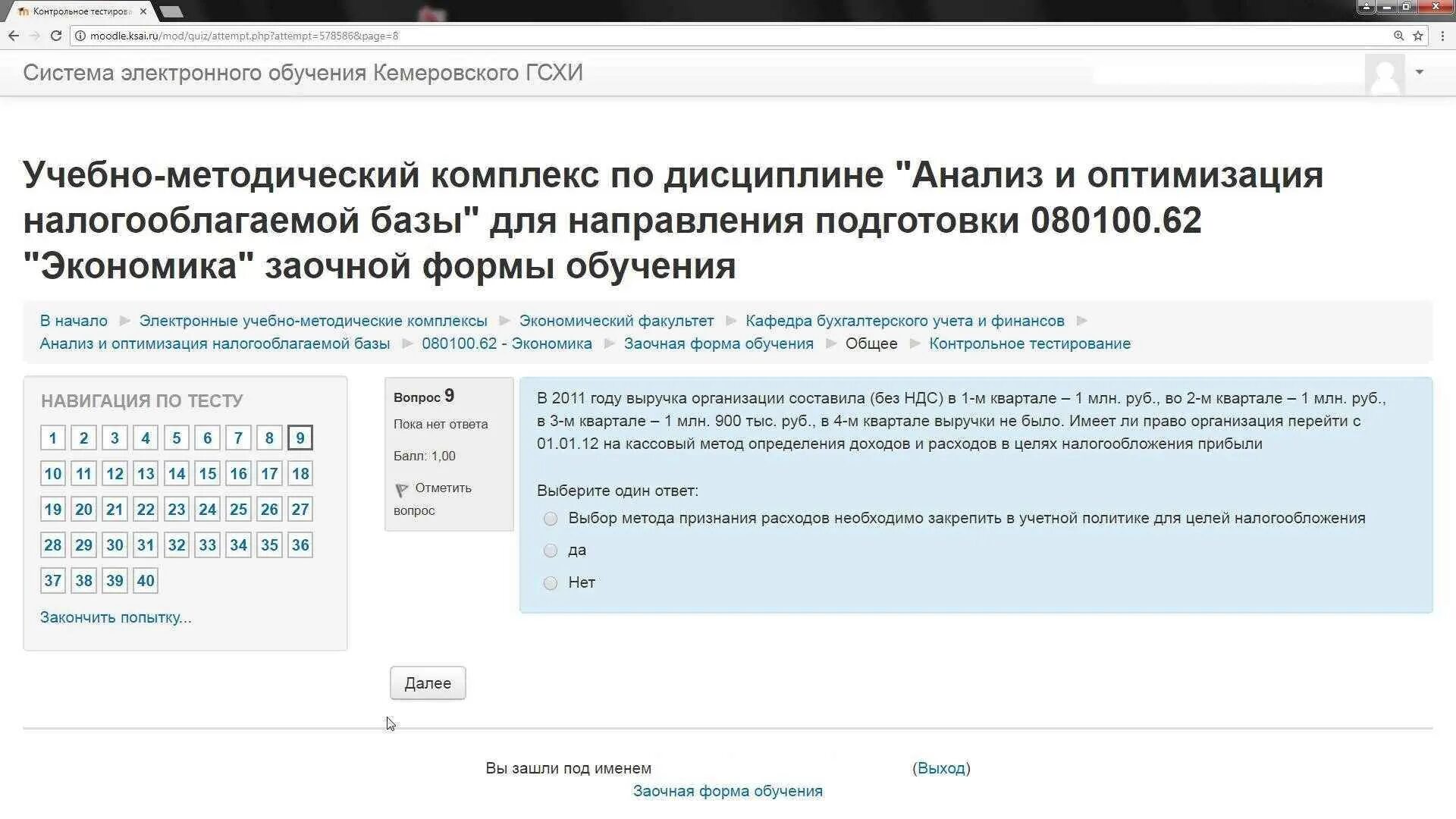Jump to question 3 in navigation
This screenshot has height=819, width=1456.
point(115,438)
